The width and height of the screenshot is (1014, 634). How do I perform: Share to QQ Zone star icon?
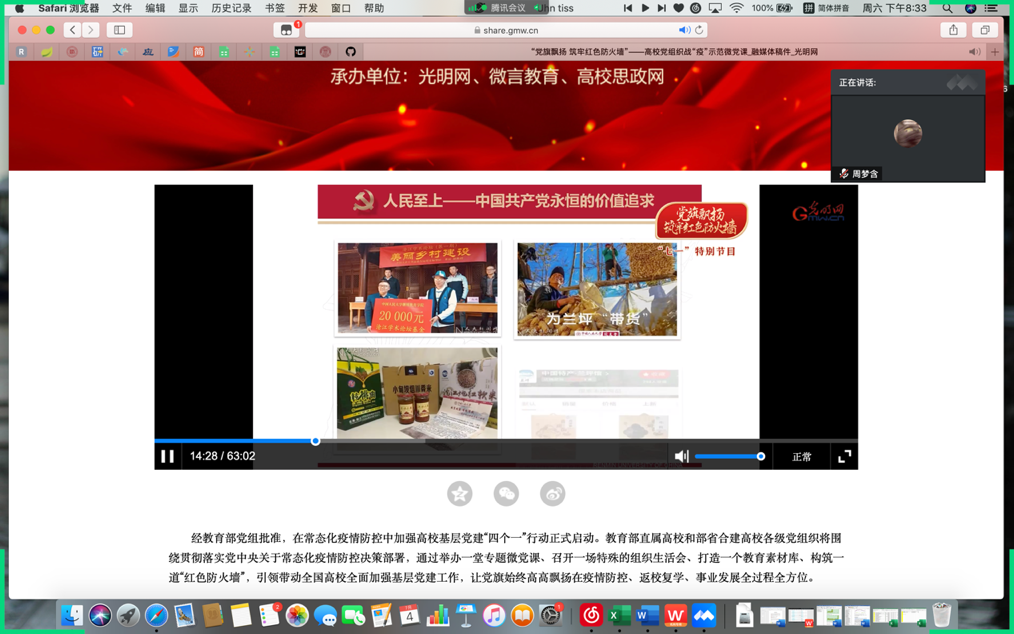point(459,493)
